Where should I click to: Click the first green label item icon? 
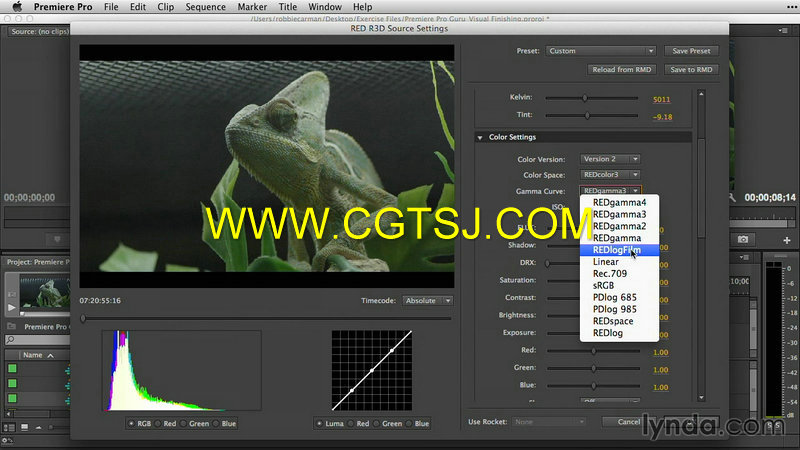click(12, 368)
